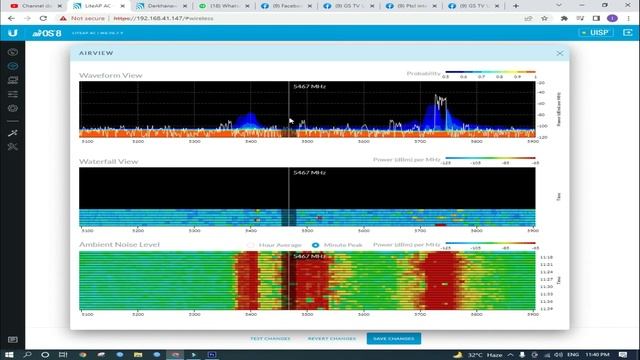Close the LiteAP AC browser tab

[x=122, y=6]
